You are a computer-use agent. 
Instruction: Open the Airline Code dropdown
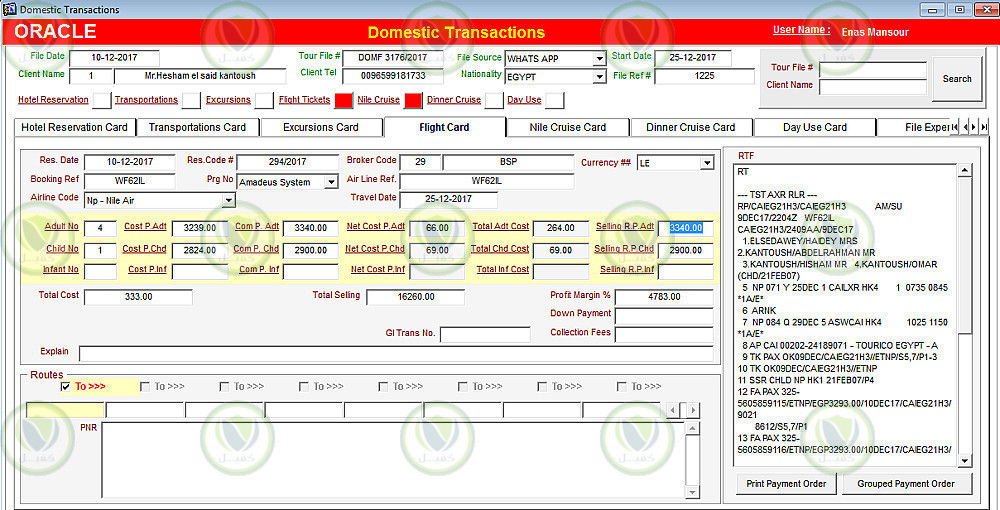(228, 201)
